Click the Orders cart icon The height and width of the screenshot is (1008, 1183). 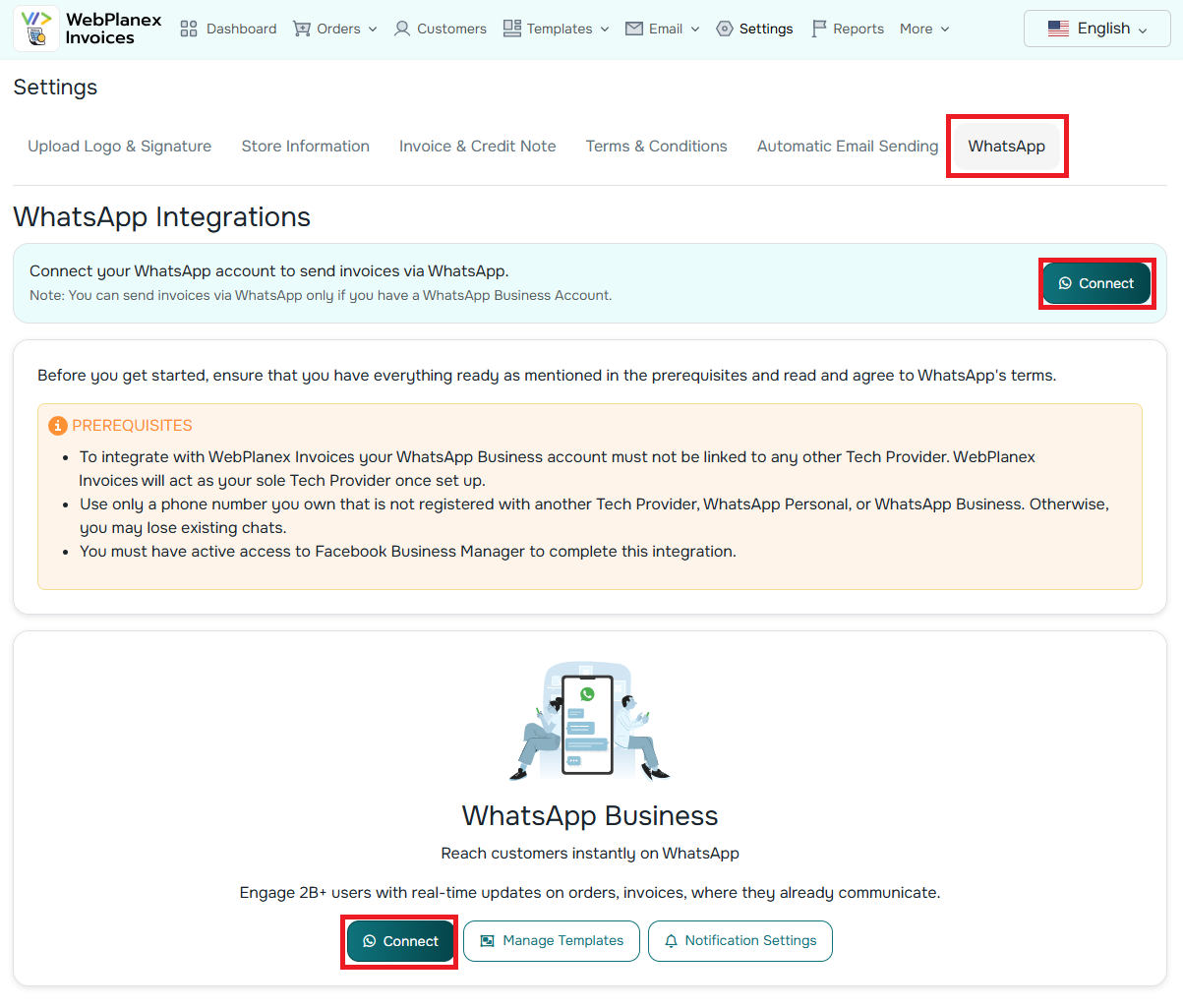[301, 29]
